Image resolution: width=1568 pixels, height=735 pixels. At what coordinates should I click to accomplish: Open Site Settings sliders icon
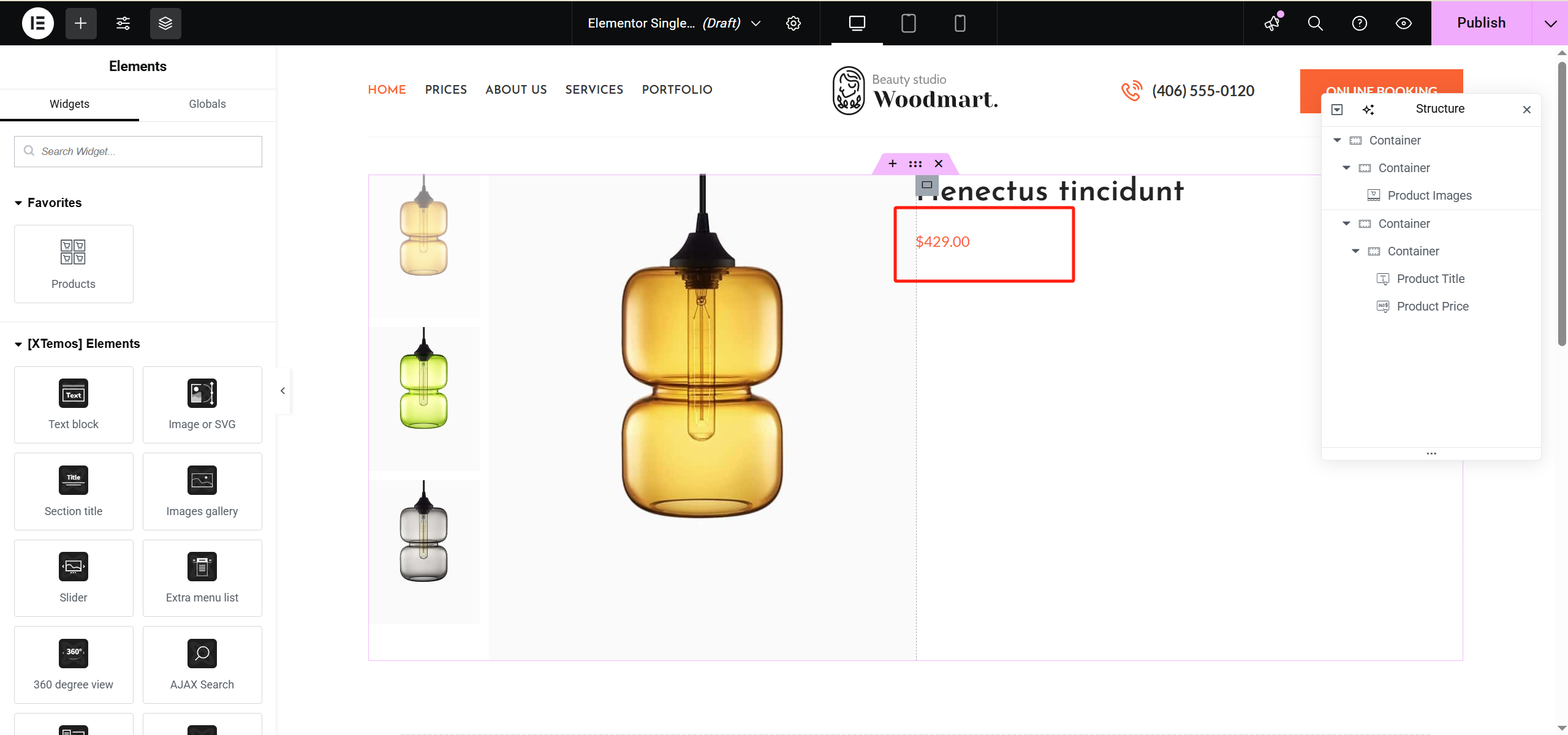(123, 23)
